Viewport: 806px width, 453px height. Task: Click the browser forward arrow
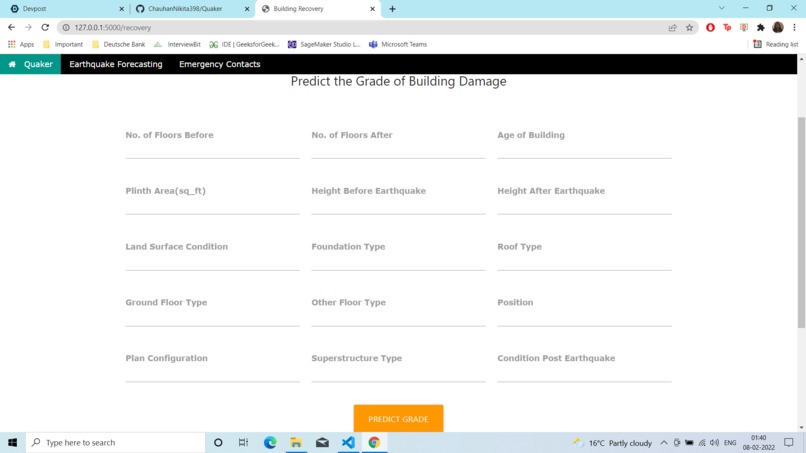[x=28, y=27]
